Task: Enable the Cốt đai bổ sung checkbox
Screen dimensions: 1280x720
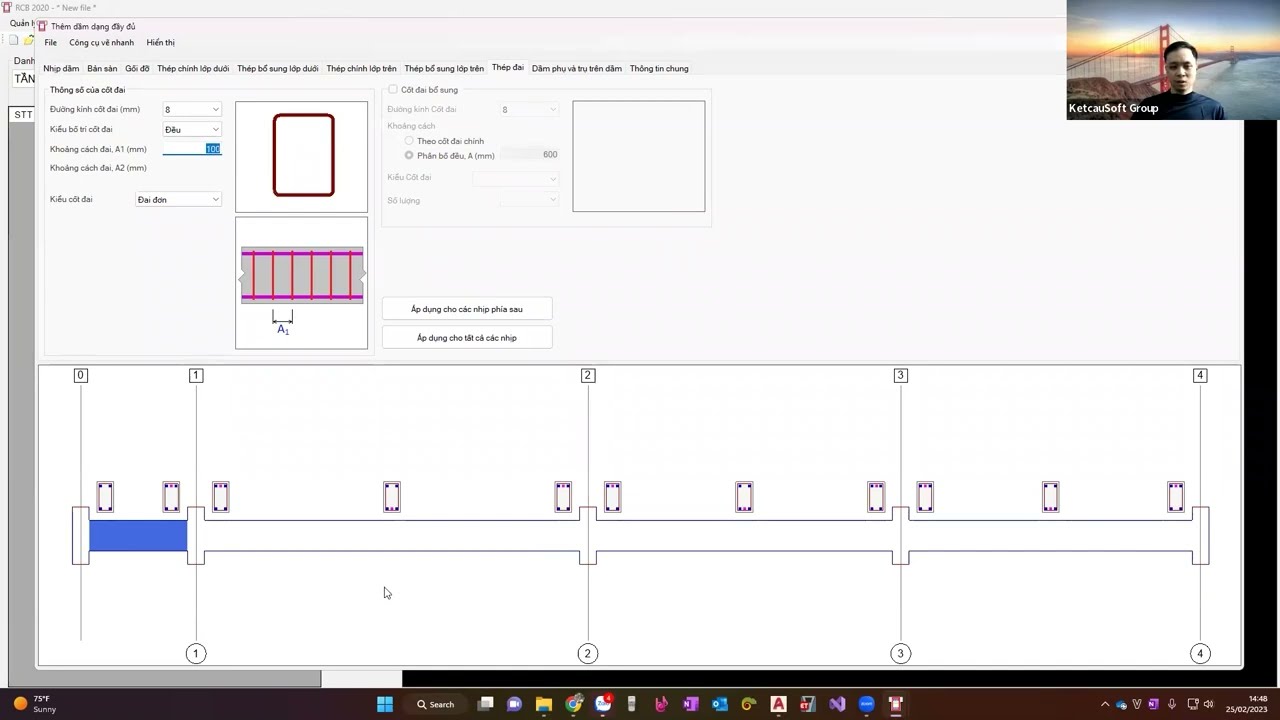Action: [393, 90]
